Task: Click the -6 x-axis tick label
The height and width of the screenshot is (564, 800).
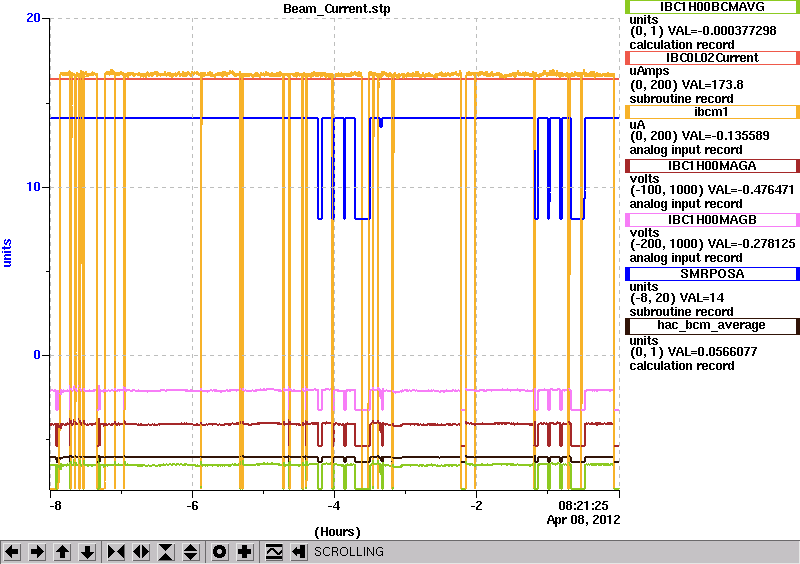Action: 192,506
